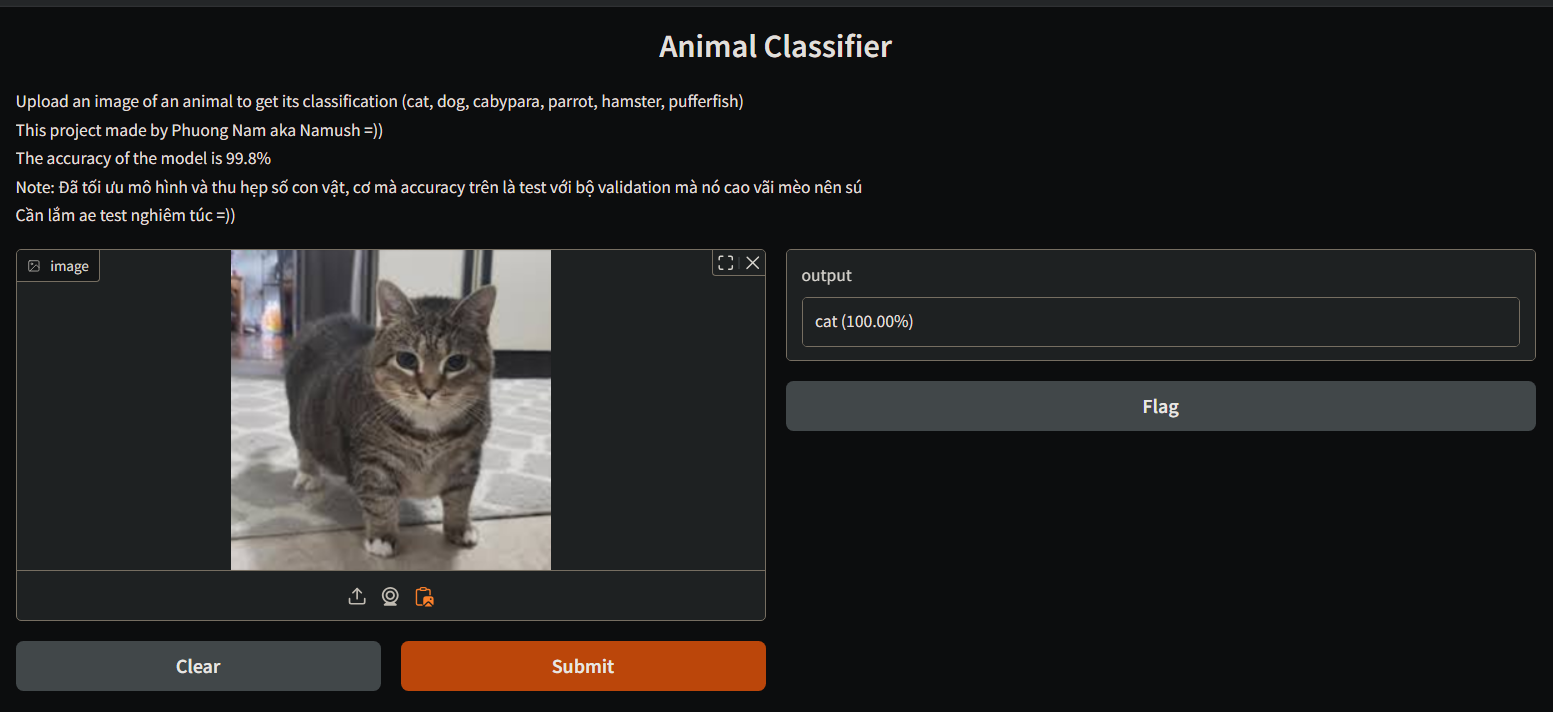Click the image panel label icon
This screenshot has height=712, width=1553.
[33, 265]
